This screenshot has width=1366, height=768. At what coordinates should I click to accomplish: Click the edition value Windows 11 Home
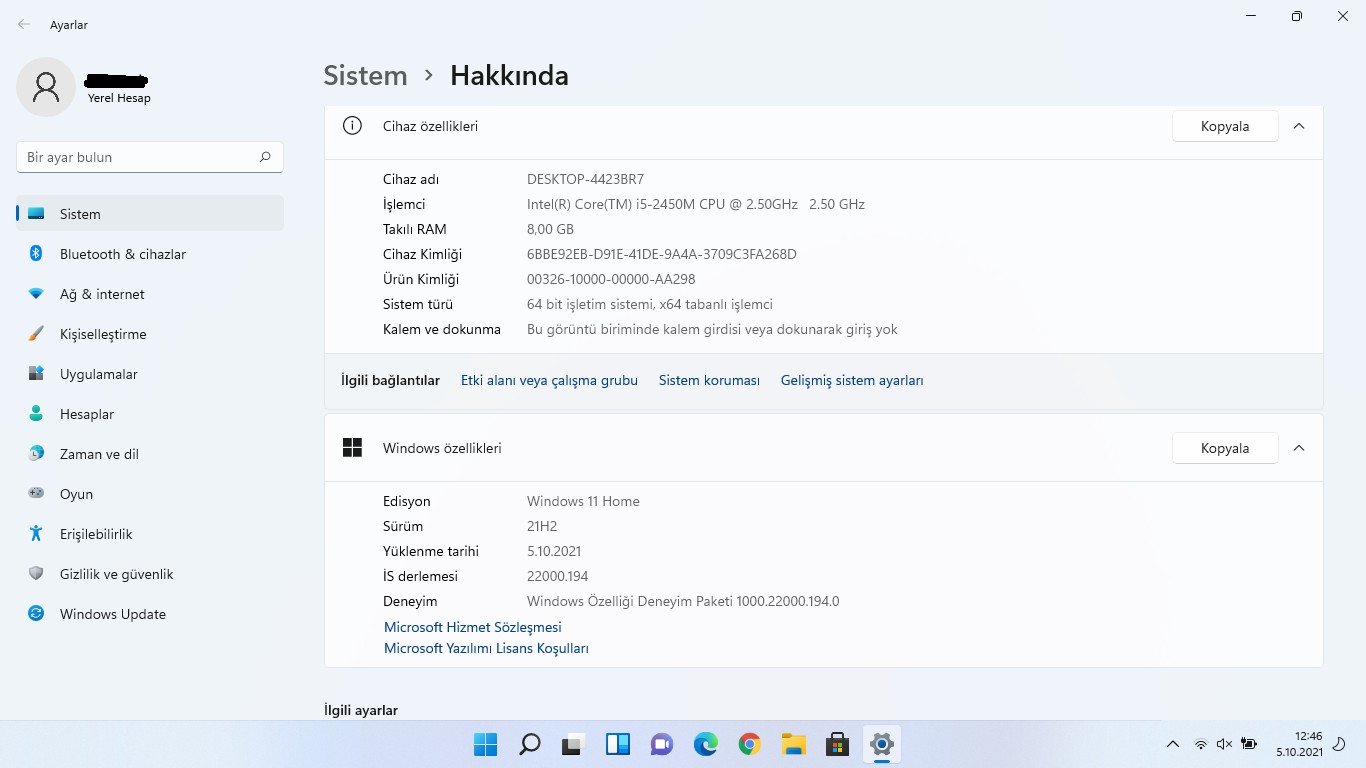583,501
